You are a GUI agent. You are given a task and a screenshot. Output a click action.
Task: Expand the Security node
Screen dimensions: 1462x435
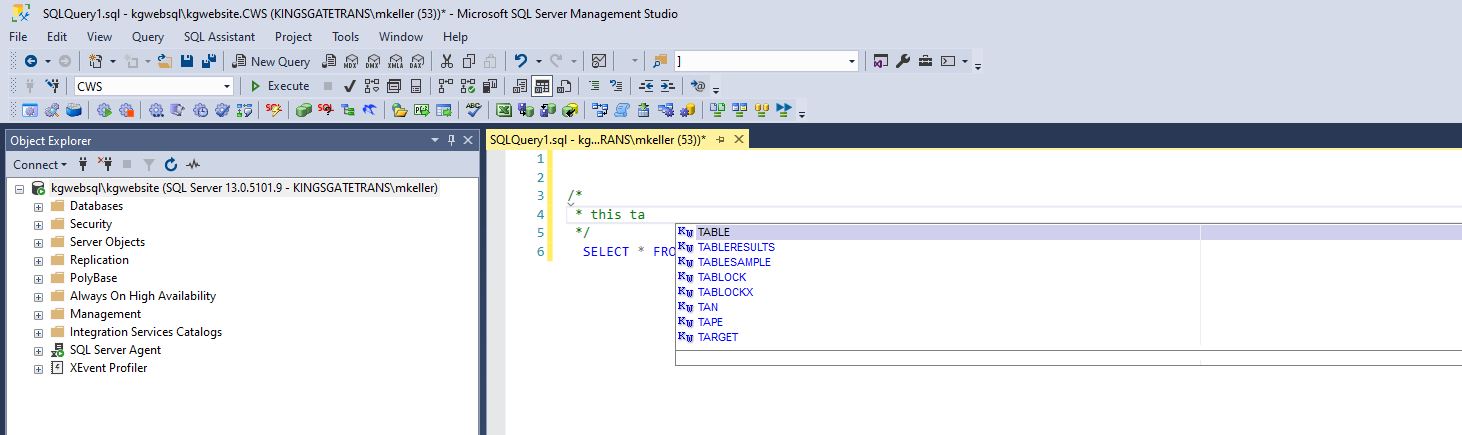click(39, 224)
